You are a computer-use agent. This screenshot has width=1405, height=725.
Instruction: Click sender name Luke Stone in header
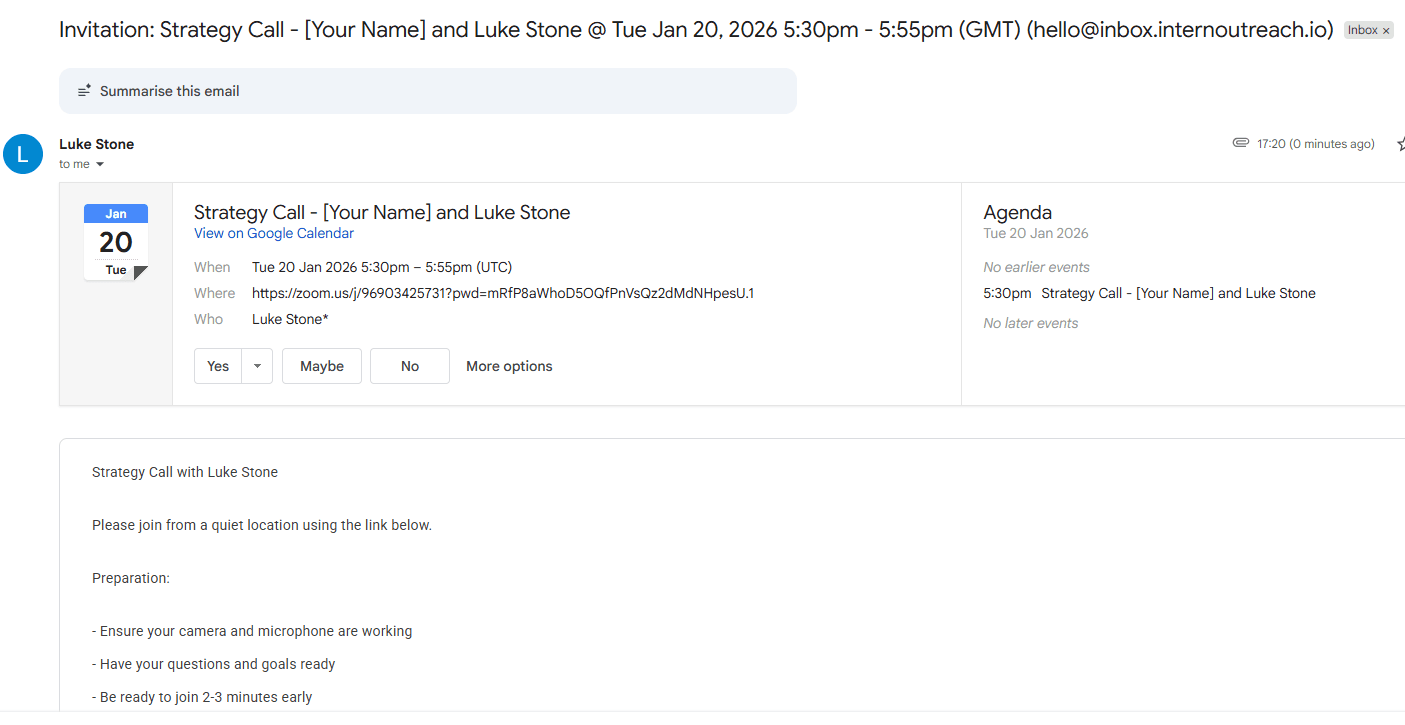[97, 144]
